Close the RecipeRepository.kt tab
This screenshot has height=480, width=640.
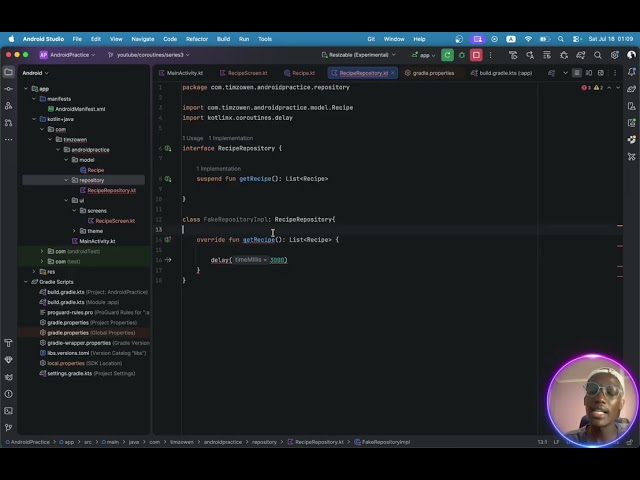point(393,73)
